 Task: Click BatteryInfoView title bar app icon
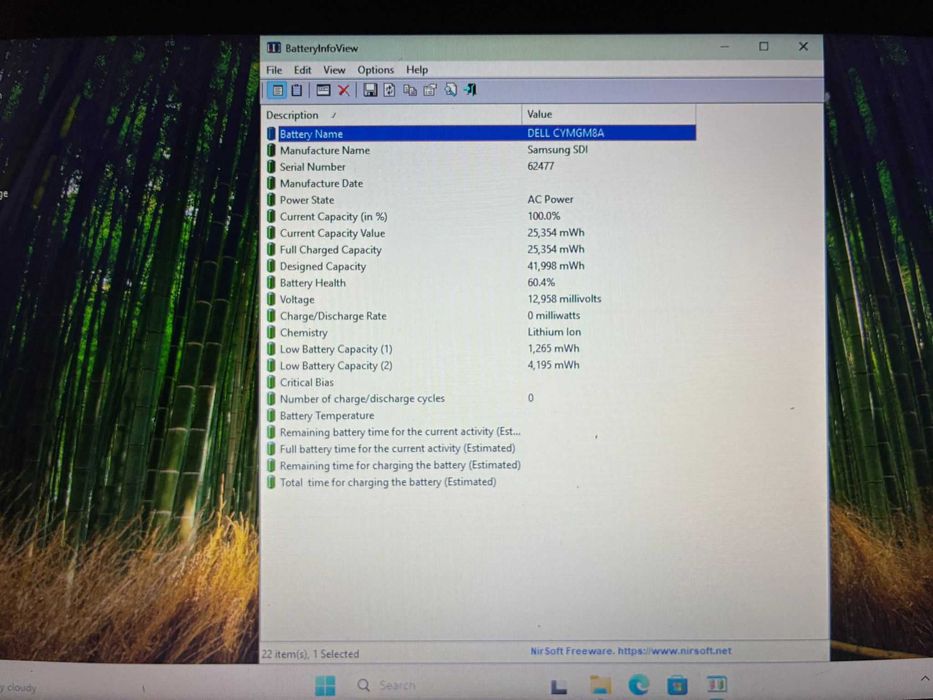click(x=274, y=48)
